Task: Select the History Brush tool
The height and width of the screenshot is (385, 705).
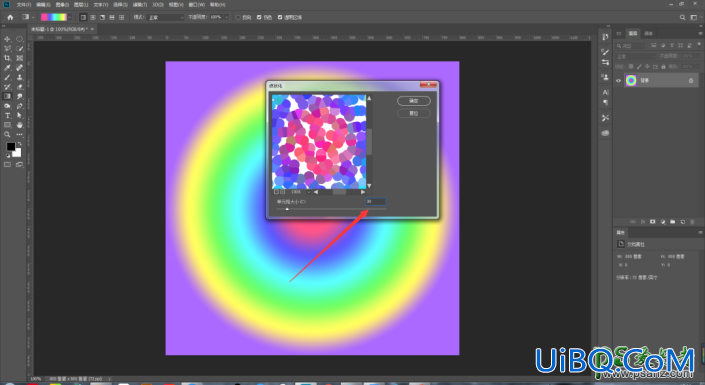Action: pyautogui.click(x=7, y=87)
